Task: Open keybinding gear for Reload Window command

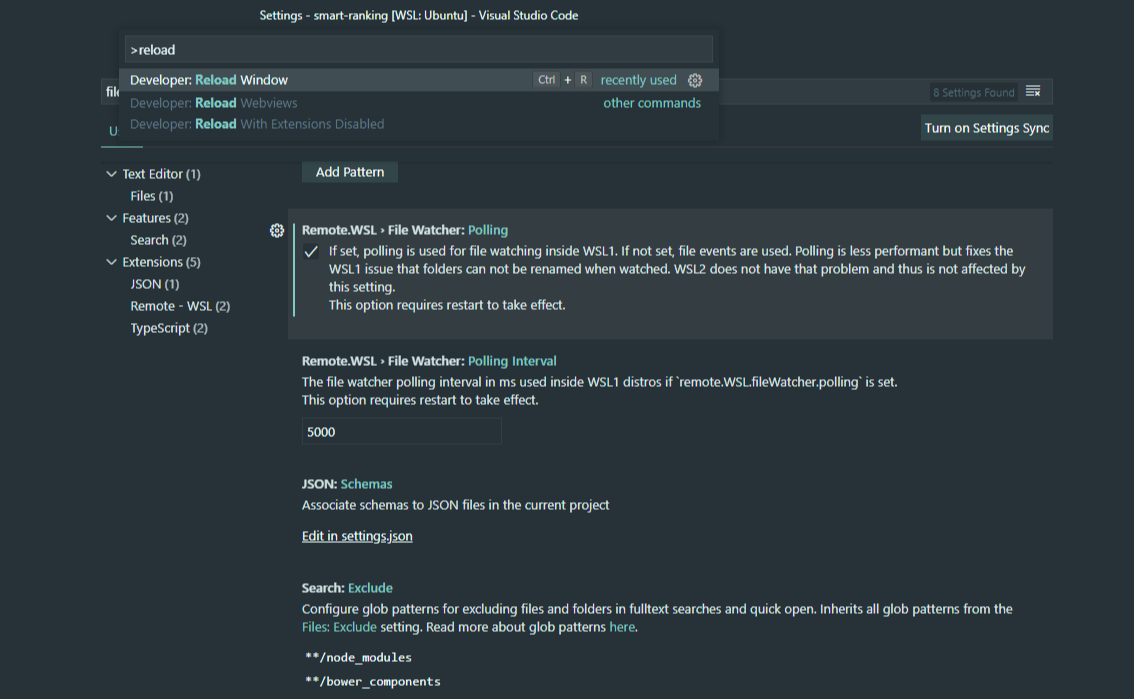Action: tap(695, 80)
